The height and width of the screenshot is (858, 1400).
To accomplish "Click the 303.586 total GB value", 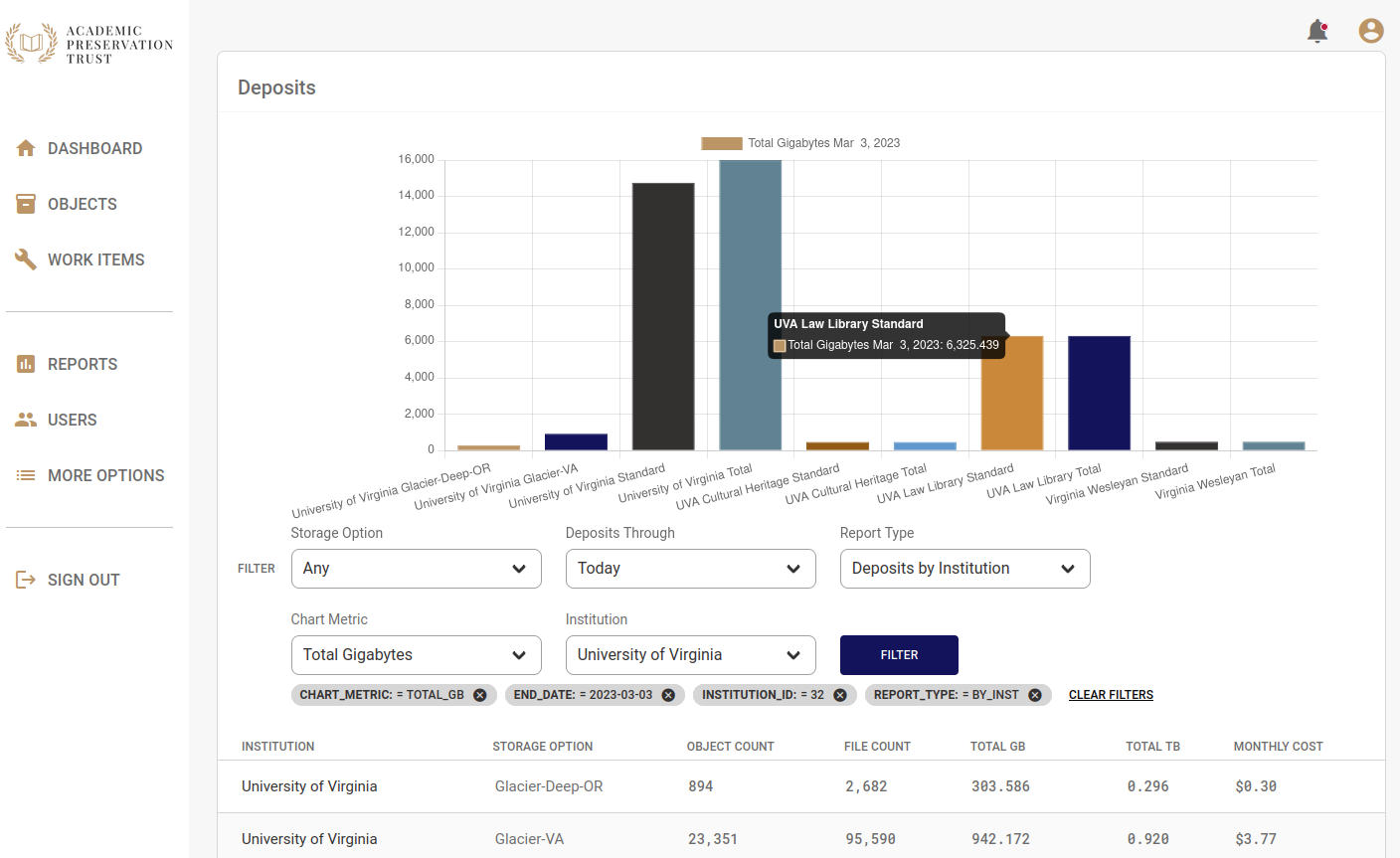I will pyautogui.click(x=1000, y=786).
